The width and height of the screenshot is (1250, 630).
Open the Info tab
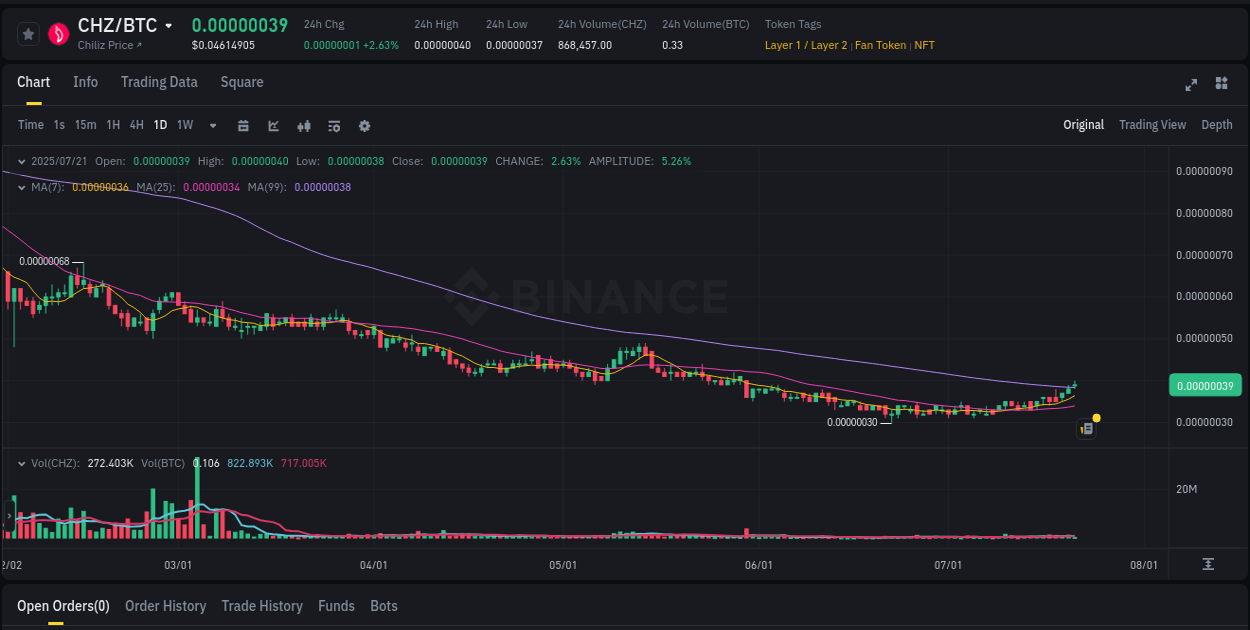(x=85, y=82)
